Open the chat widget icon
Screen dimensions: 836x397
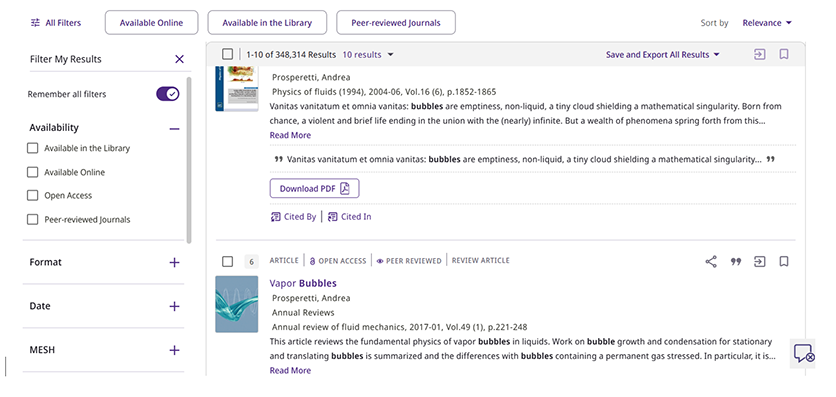803,354
